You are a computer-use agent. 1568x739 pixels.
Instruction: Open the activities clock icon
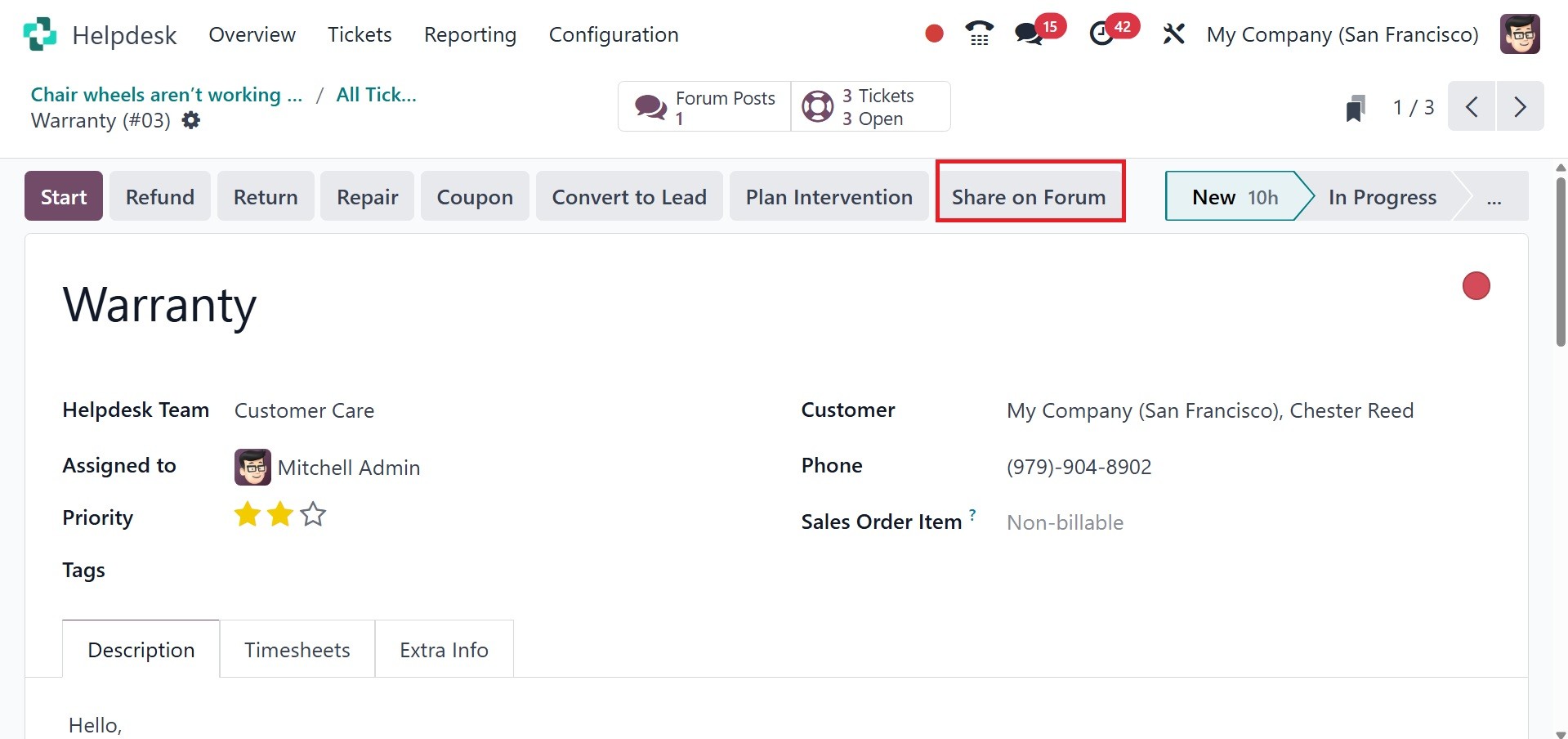click(1101, 34)
